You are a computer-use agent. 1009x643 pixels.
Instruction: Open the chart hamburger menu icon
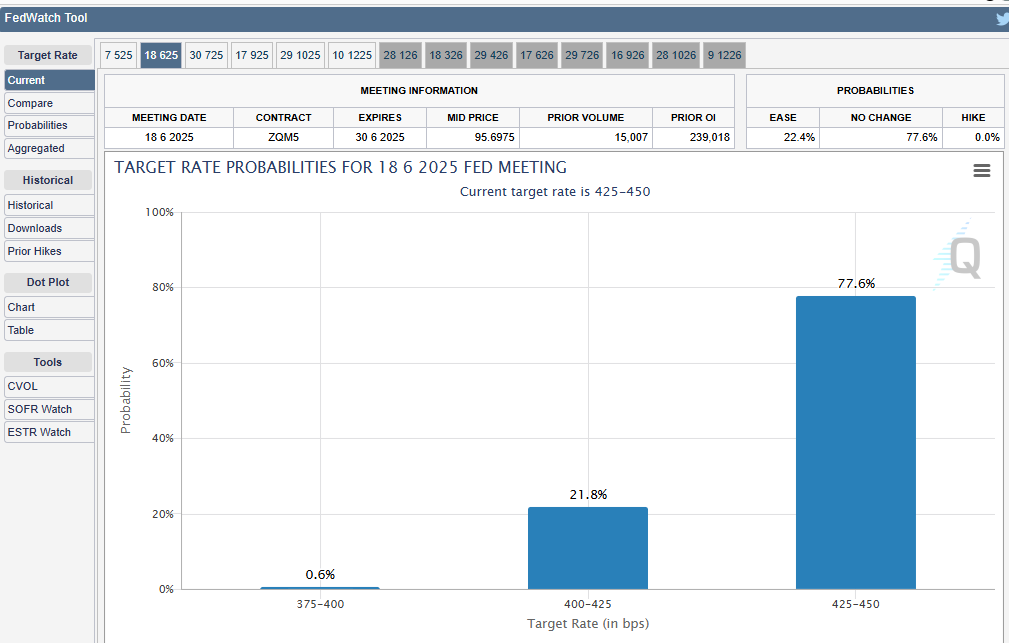(981, 171)
